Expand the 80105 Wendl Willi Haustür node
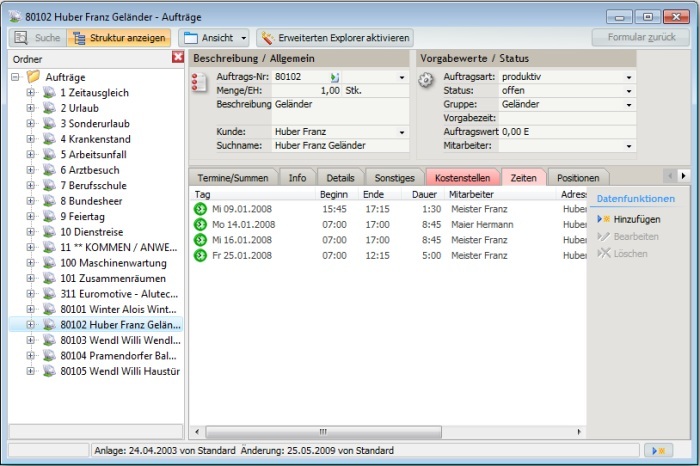Screen dimensions: 700x466 pos(30,371)
